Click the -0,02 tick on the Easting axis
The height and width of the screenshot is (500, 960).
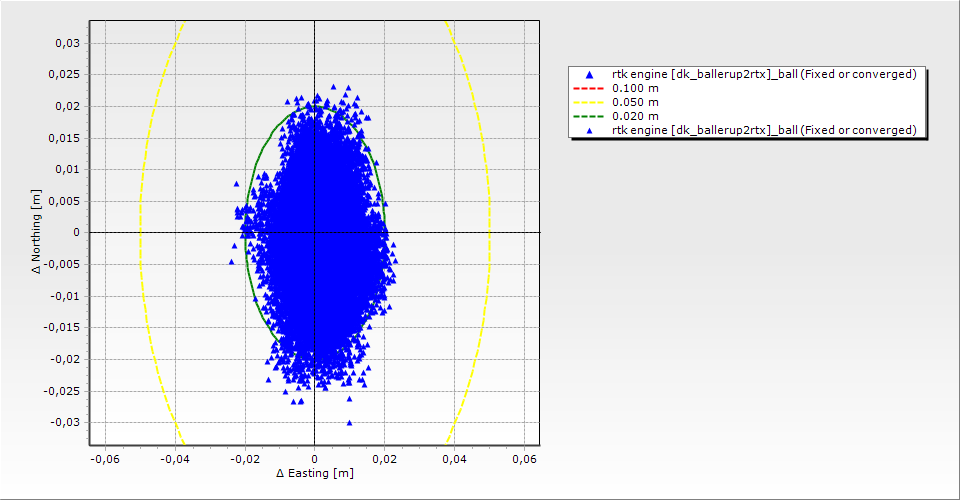pyautogui.click(x=245, y=459)
